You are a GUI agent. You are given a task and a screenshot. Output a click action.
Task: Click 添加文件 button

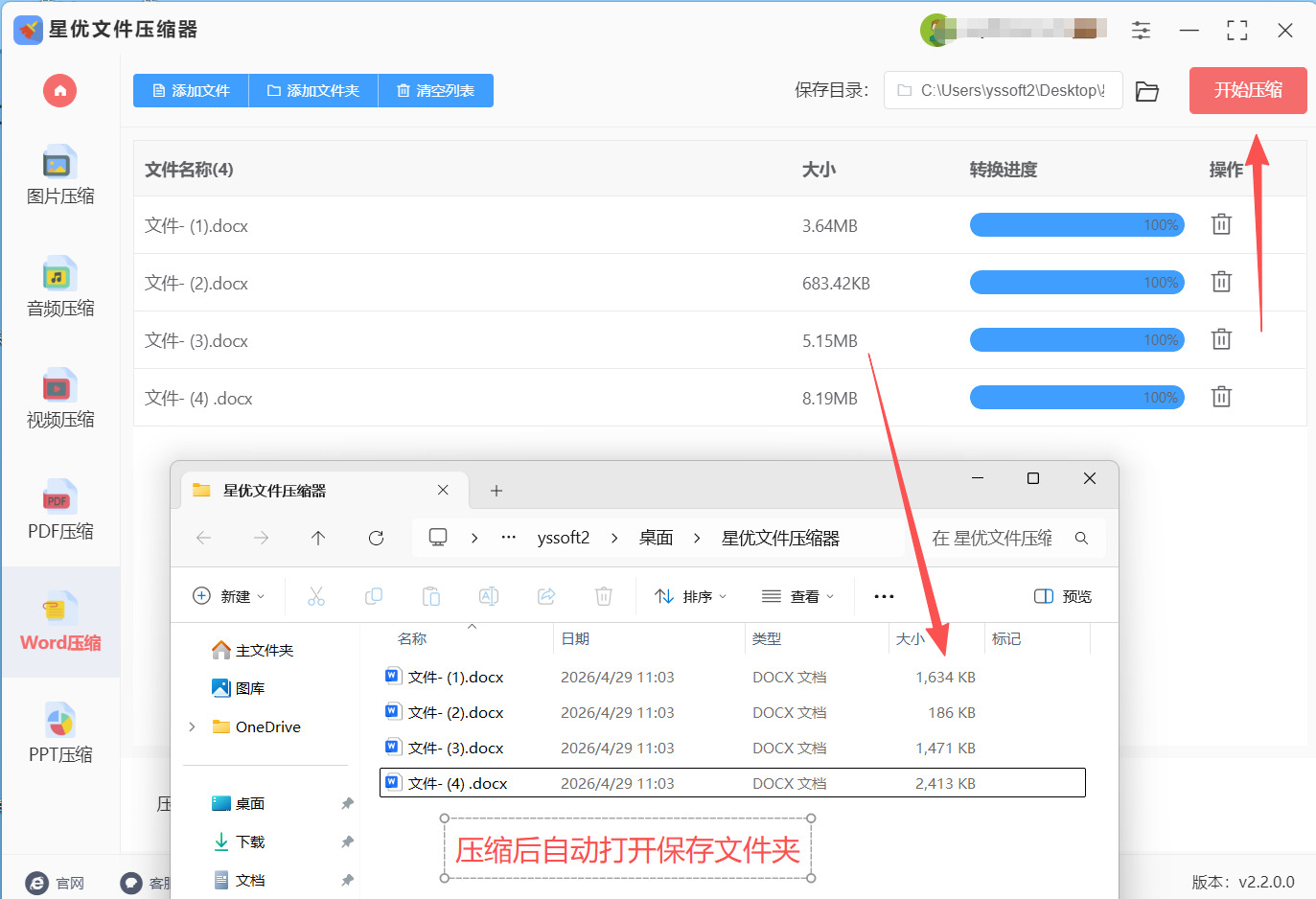191,91
